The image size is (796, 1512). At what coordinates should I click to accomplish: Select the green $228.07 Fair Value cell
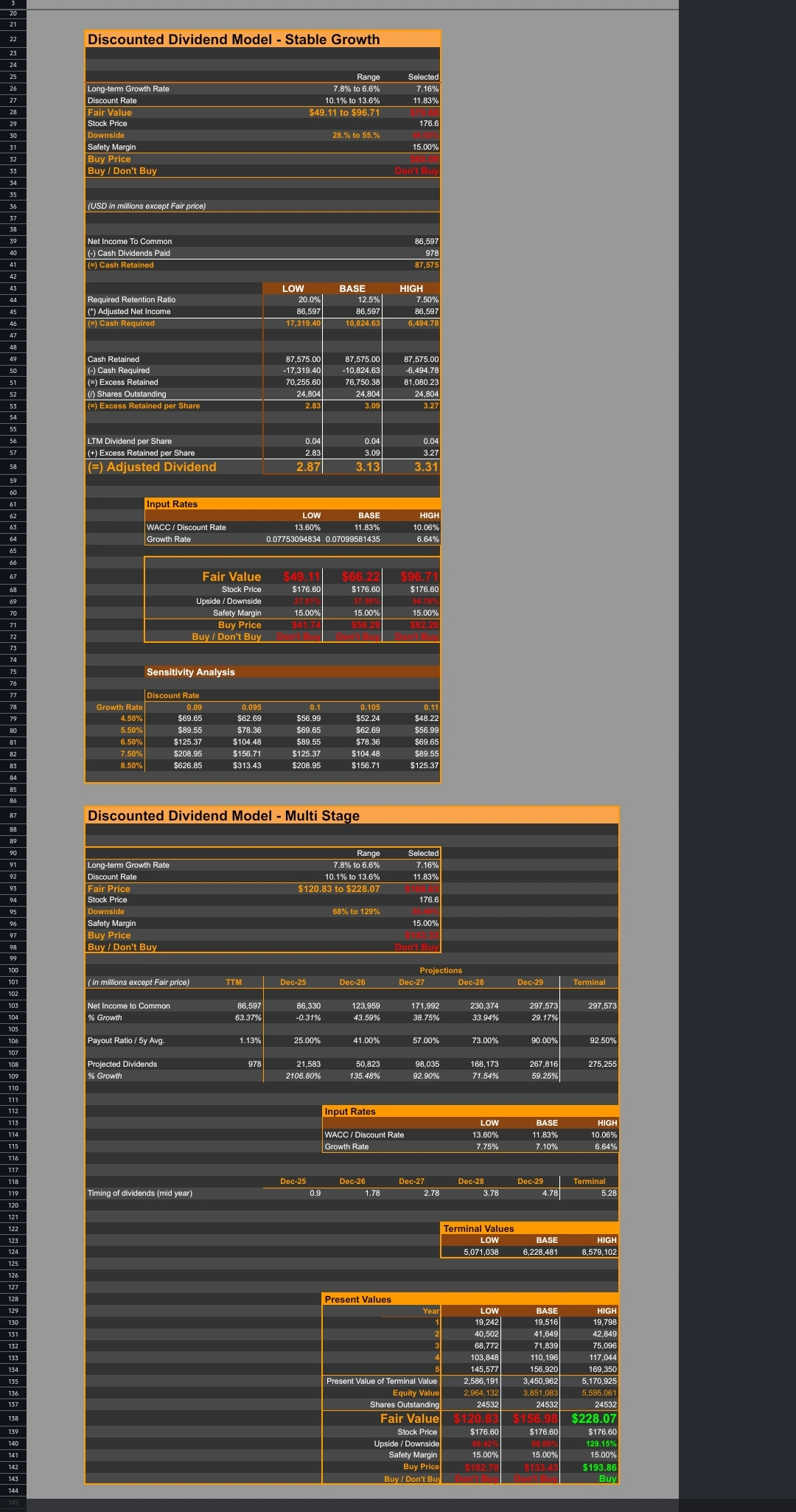click(x=593, y=1418)
